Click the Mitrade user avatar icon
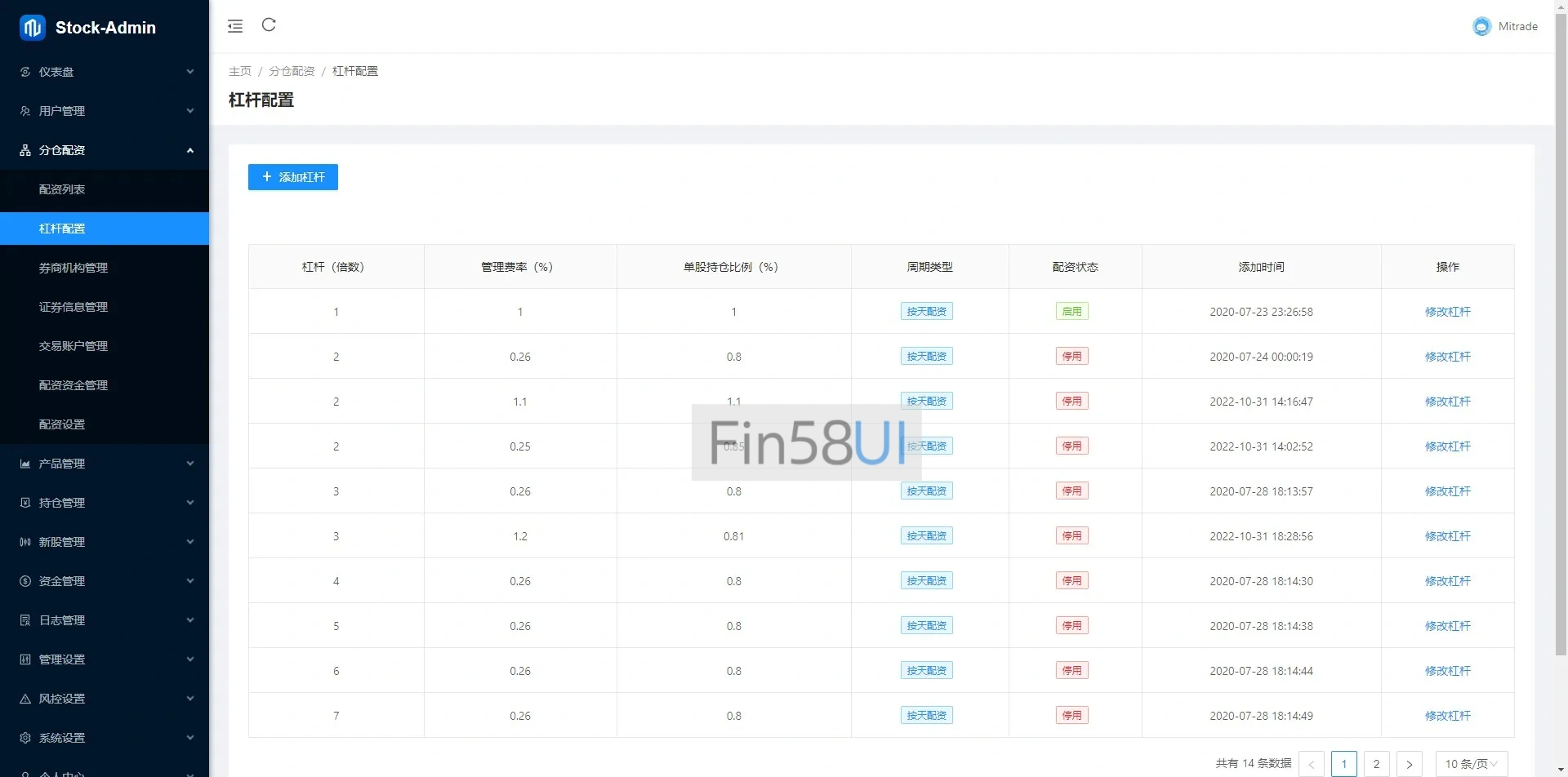Screen dimensions: 1568x777 tap(1481, 27)
